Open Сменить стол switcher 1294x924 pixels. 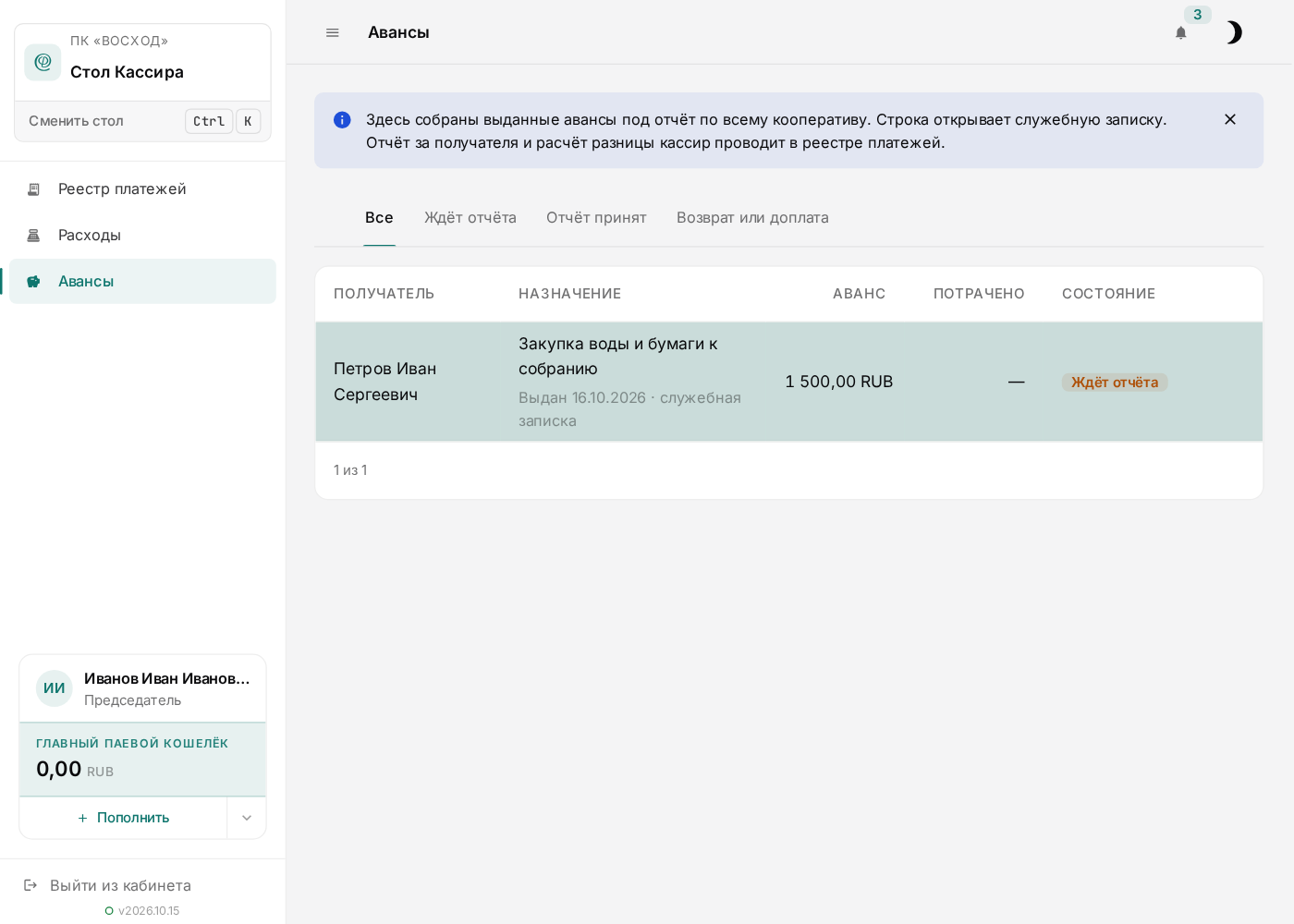[143, 121]
